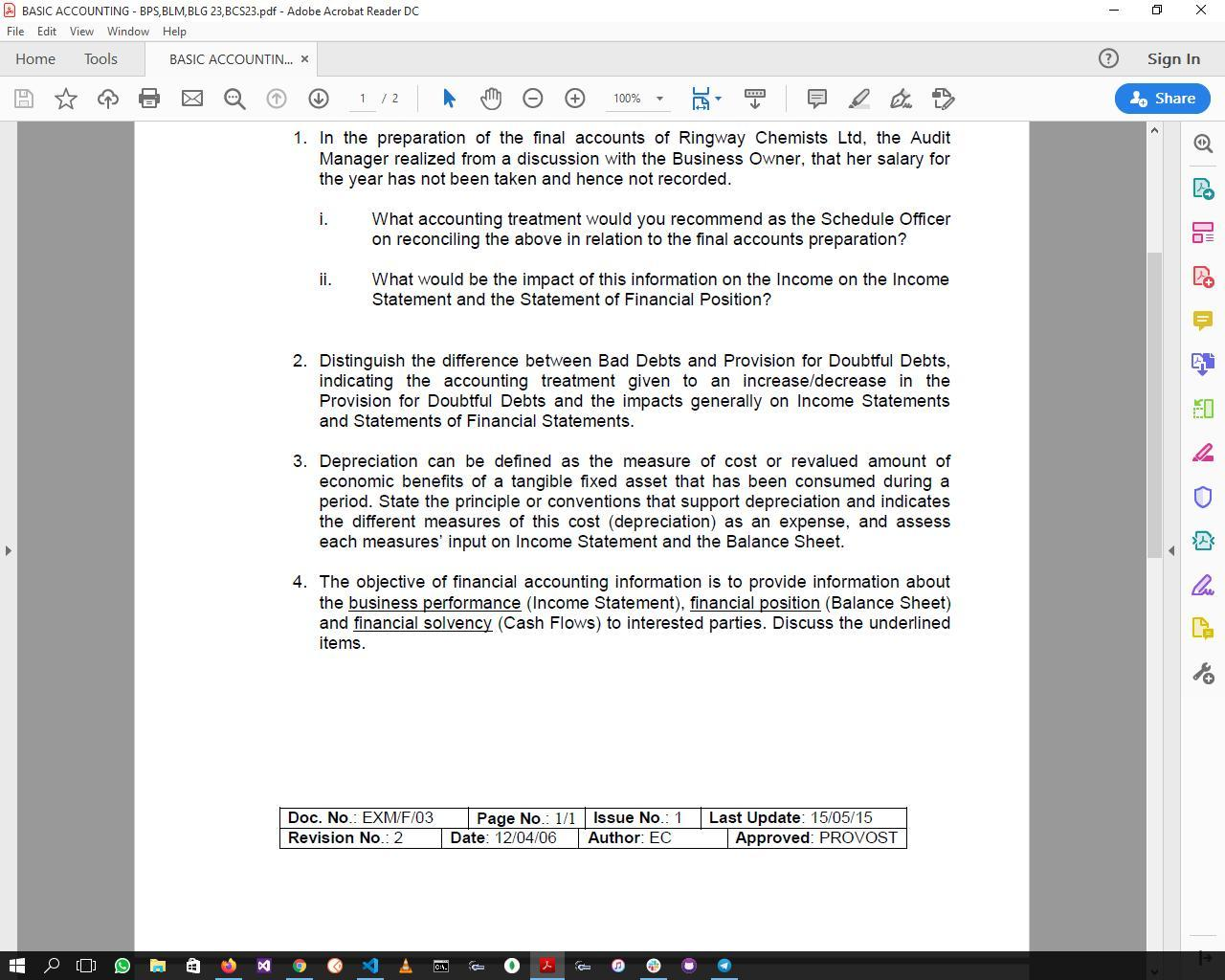Open the taskbar Search icon
The image size is (1225, 980).
[x=52, y=966]
